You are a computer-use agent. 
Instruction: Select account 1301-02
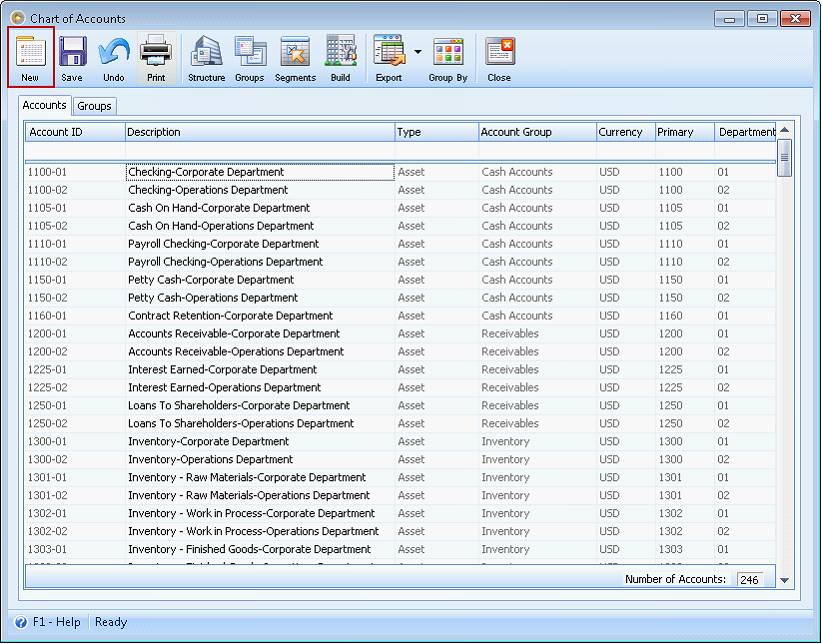pyautogui.click(x=48, y=495)
